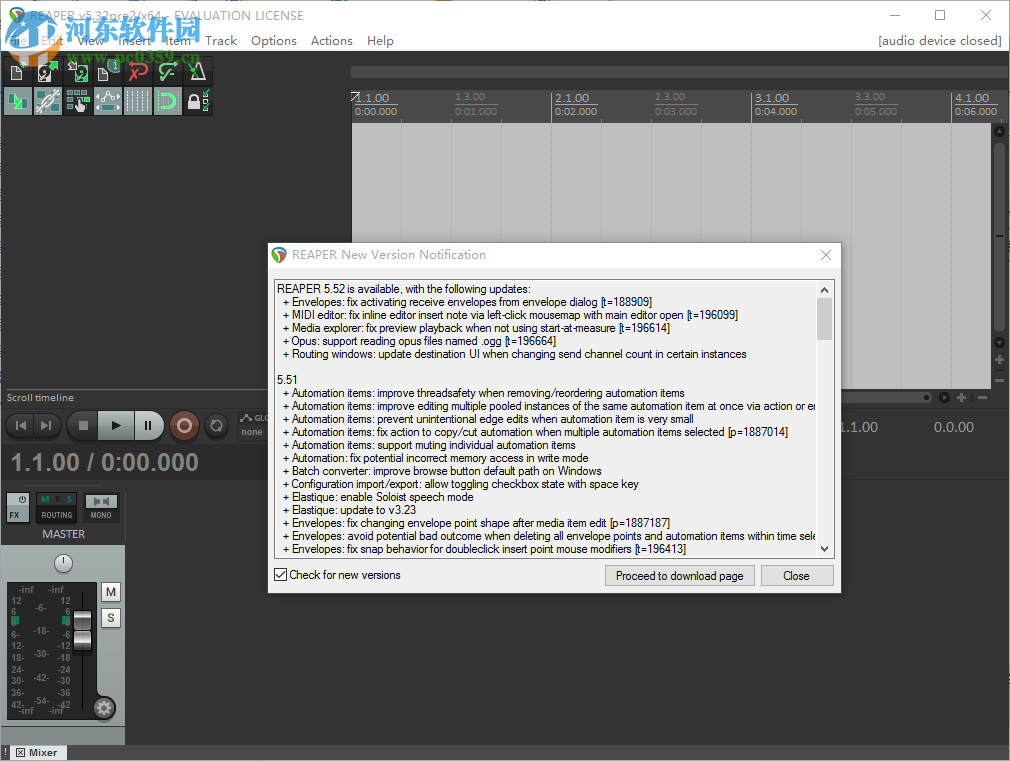Screen dimensions: 1010x761
Task: Click the green Redo toolbar icon
Action: (x=167, y=72)
